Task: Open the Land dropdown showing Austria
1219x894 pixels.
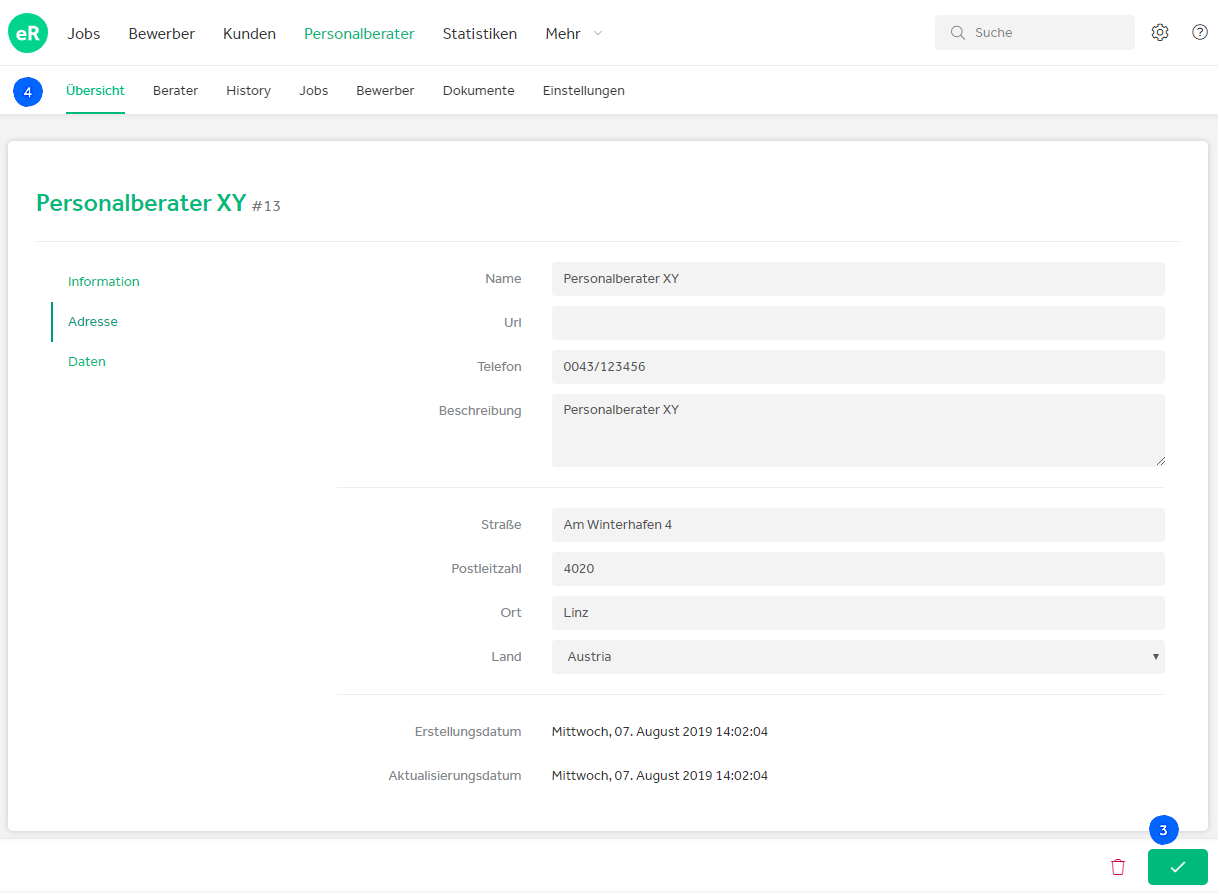Action: pyautogui.click(x=858, y=657)
